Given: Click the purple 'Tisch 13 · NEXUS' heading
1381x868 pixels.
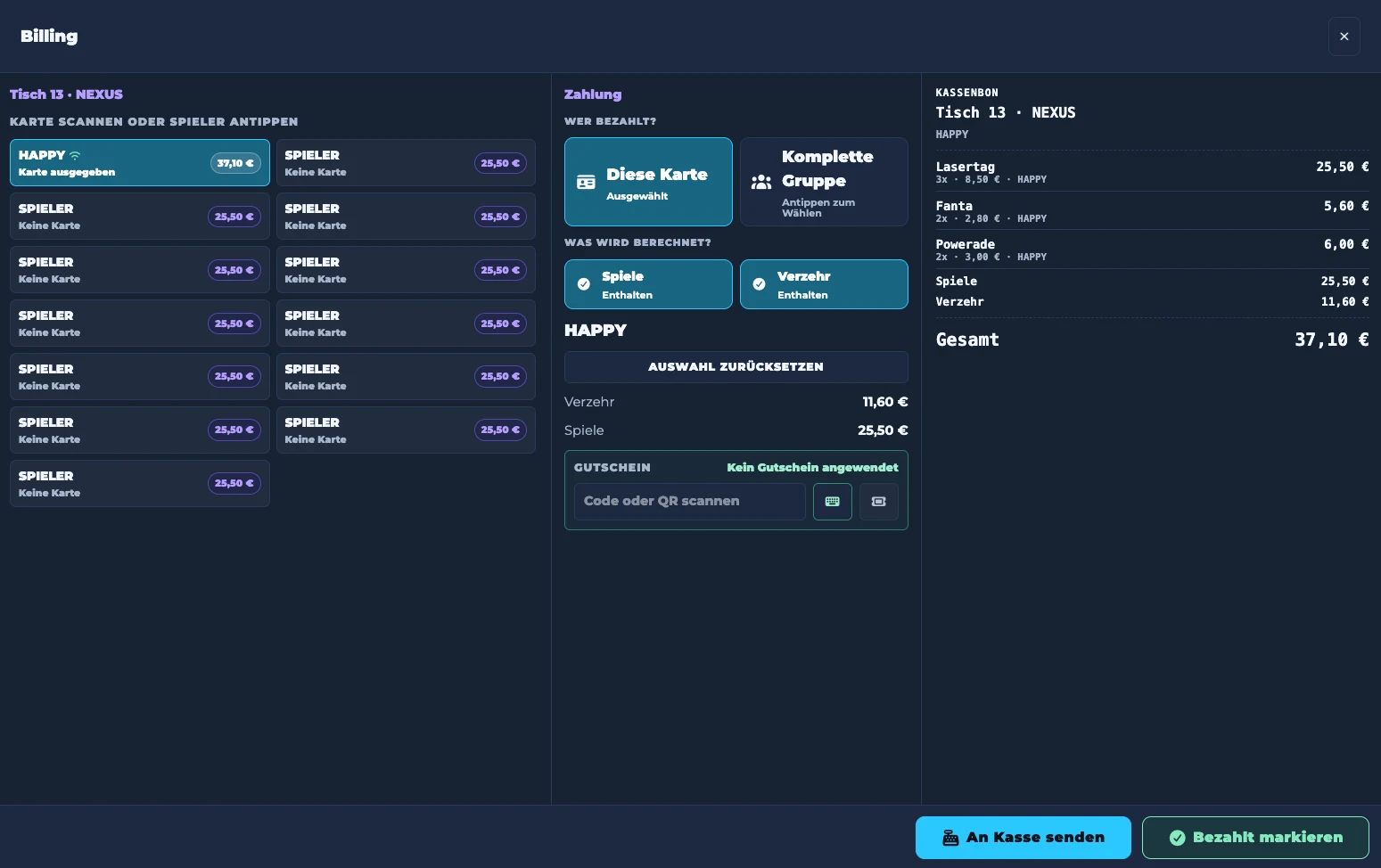Looking at the screenshot, I should tap(66, 94).
